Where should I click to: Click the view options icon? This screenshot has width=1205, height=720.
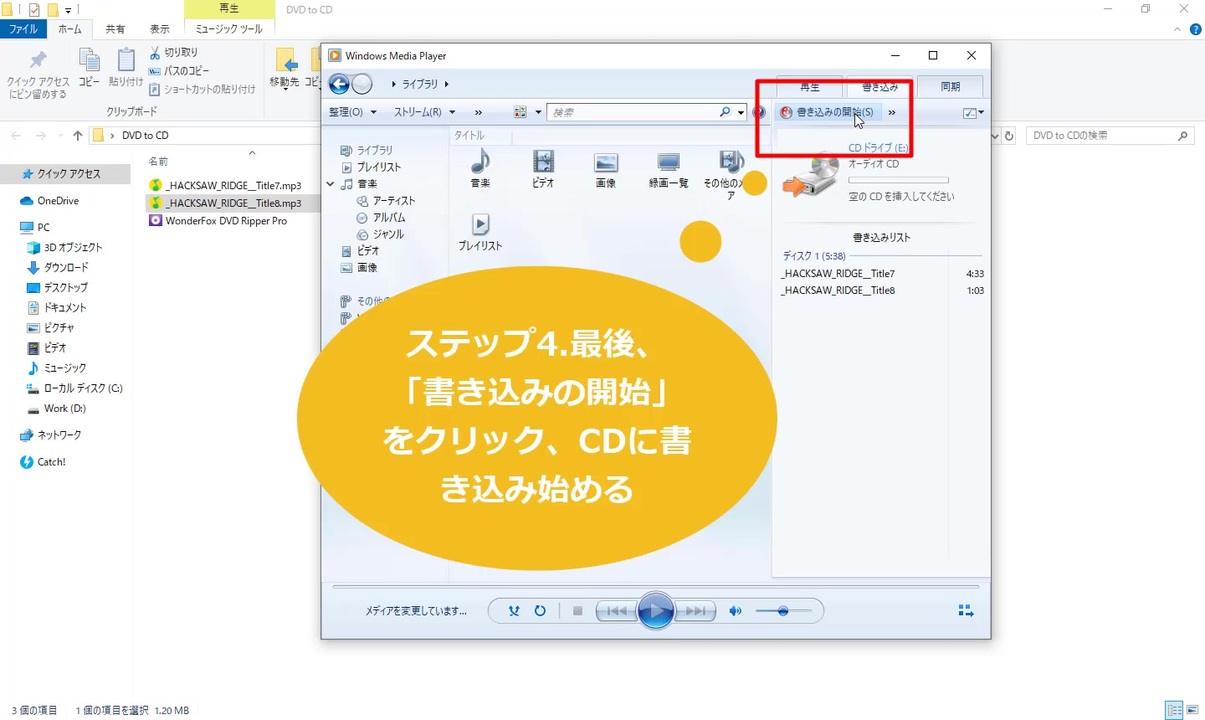pos(520,112)
